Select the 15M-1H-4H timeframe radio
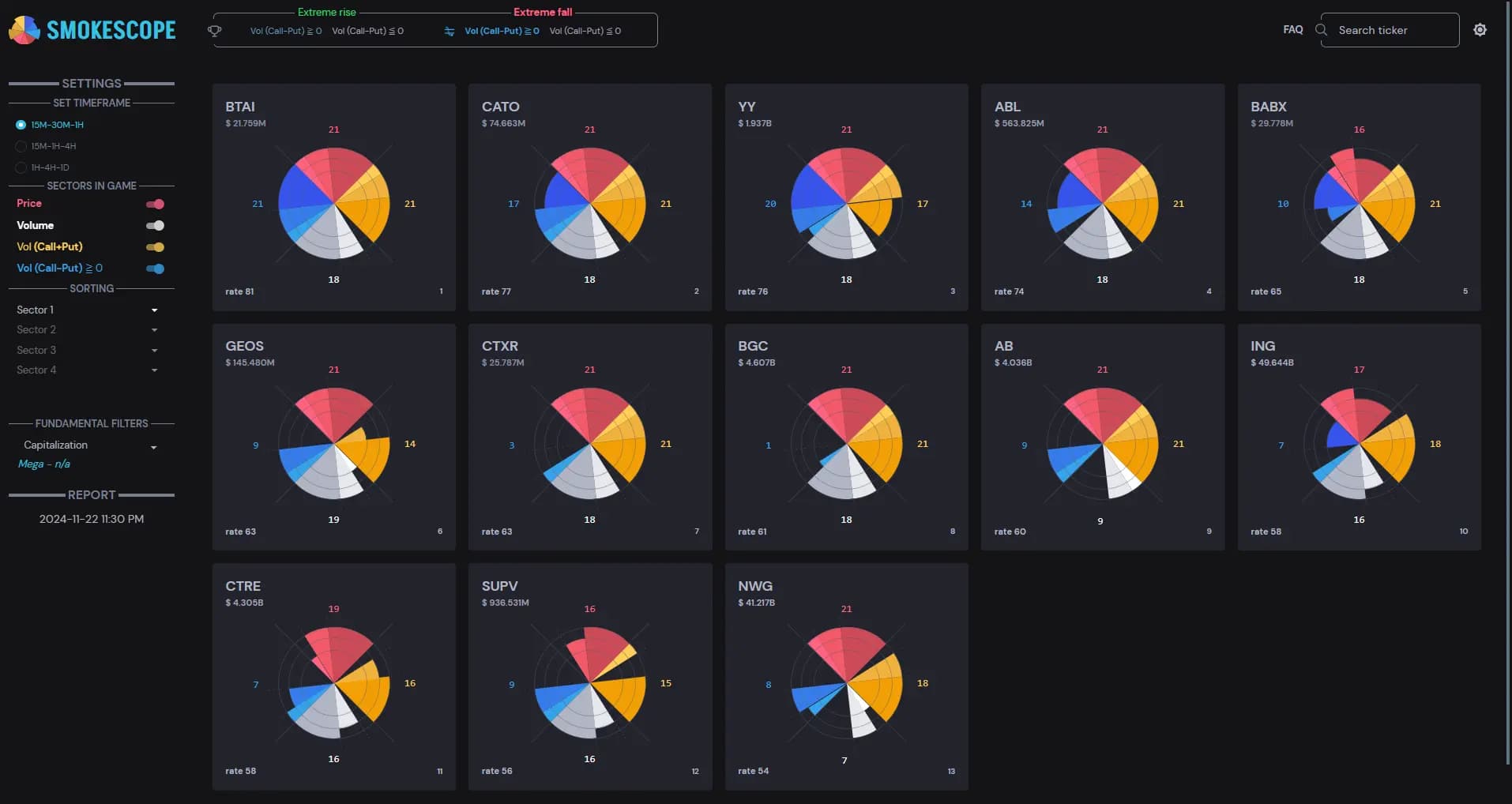 pos(21,146)
